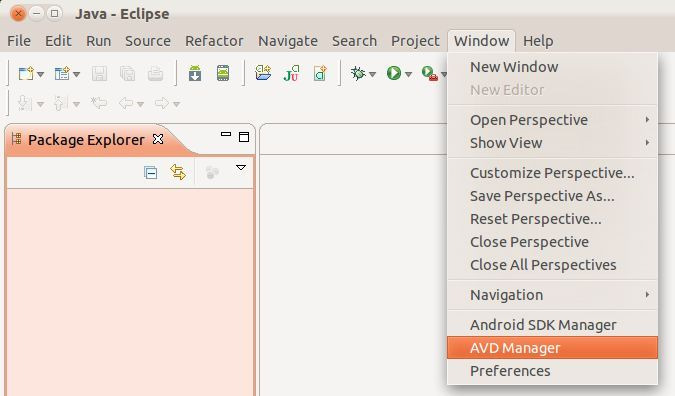Image resolution: width=675 pixels, height=396 pixels.
Task: Minimize the Eclipse window
Action: (37, 14)
